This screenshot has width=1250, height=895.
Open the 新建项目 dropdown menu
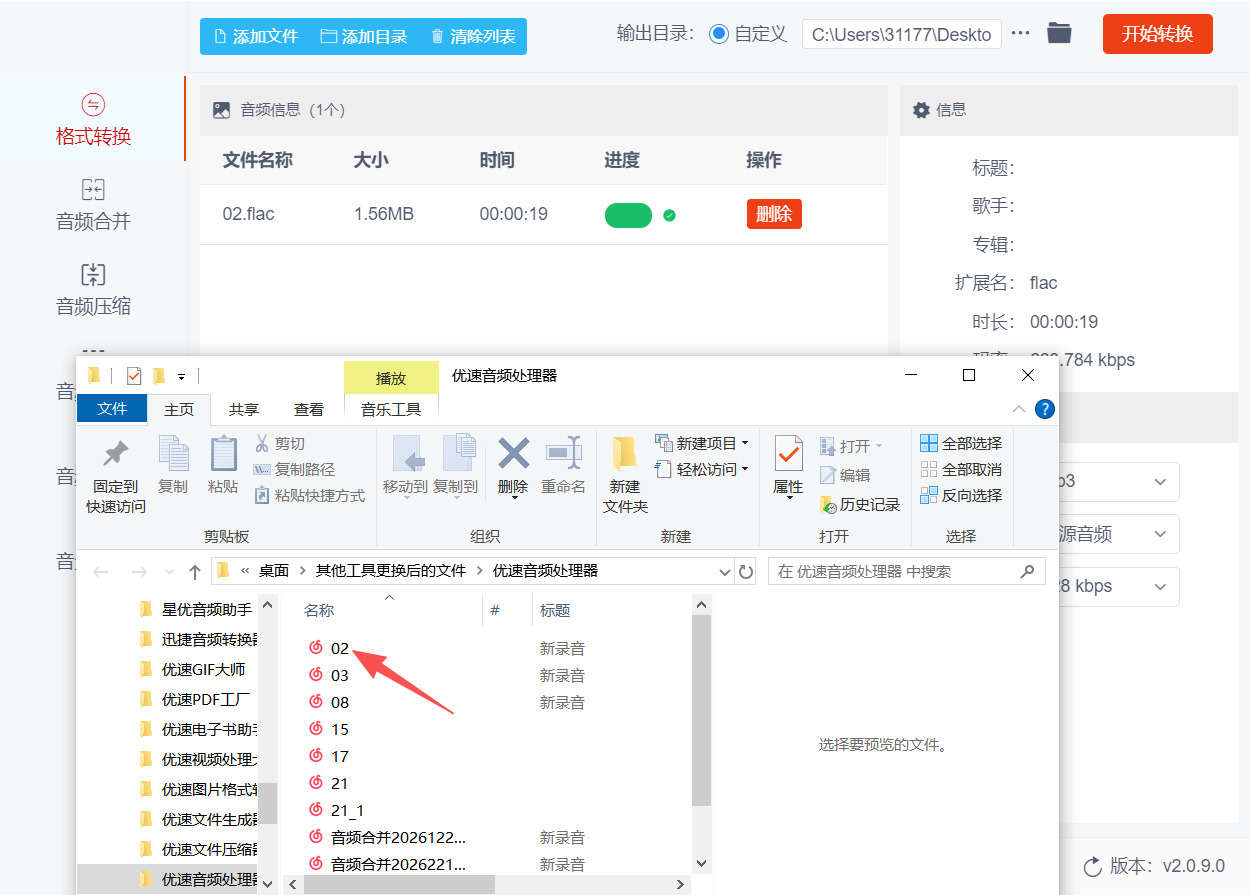coord(705,441)
